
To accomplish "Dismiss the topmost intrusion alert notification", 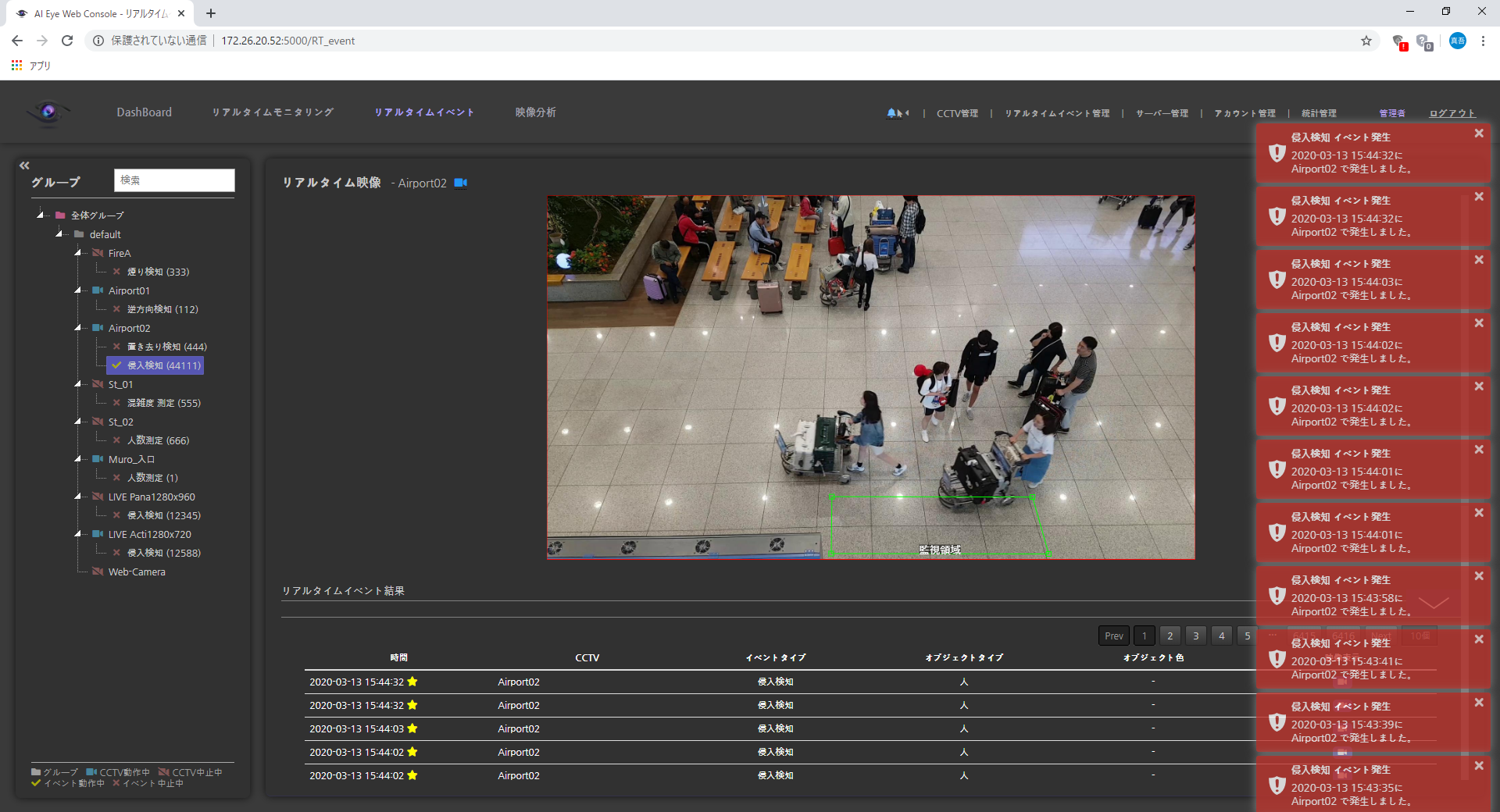I will point(1478,134).
